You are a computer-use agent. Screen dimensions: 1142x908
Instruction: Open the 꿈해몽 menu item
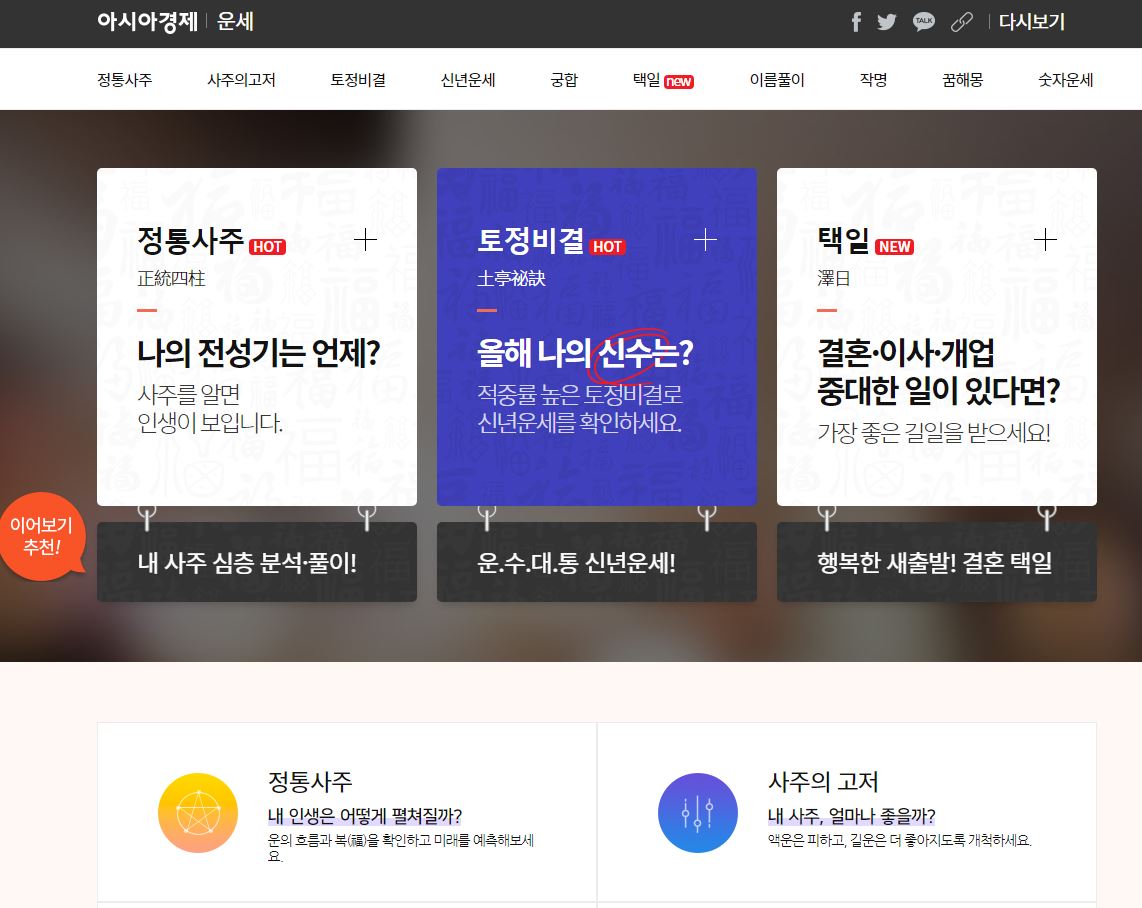[963, 80]
